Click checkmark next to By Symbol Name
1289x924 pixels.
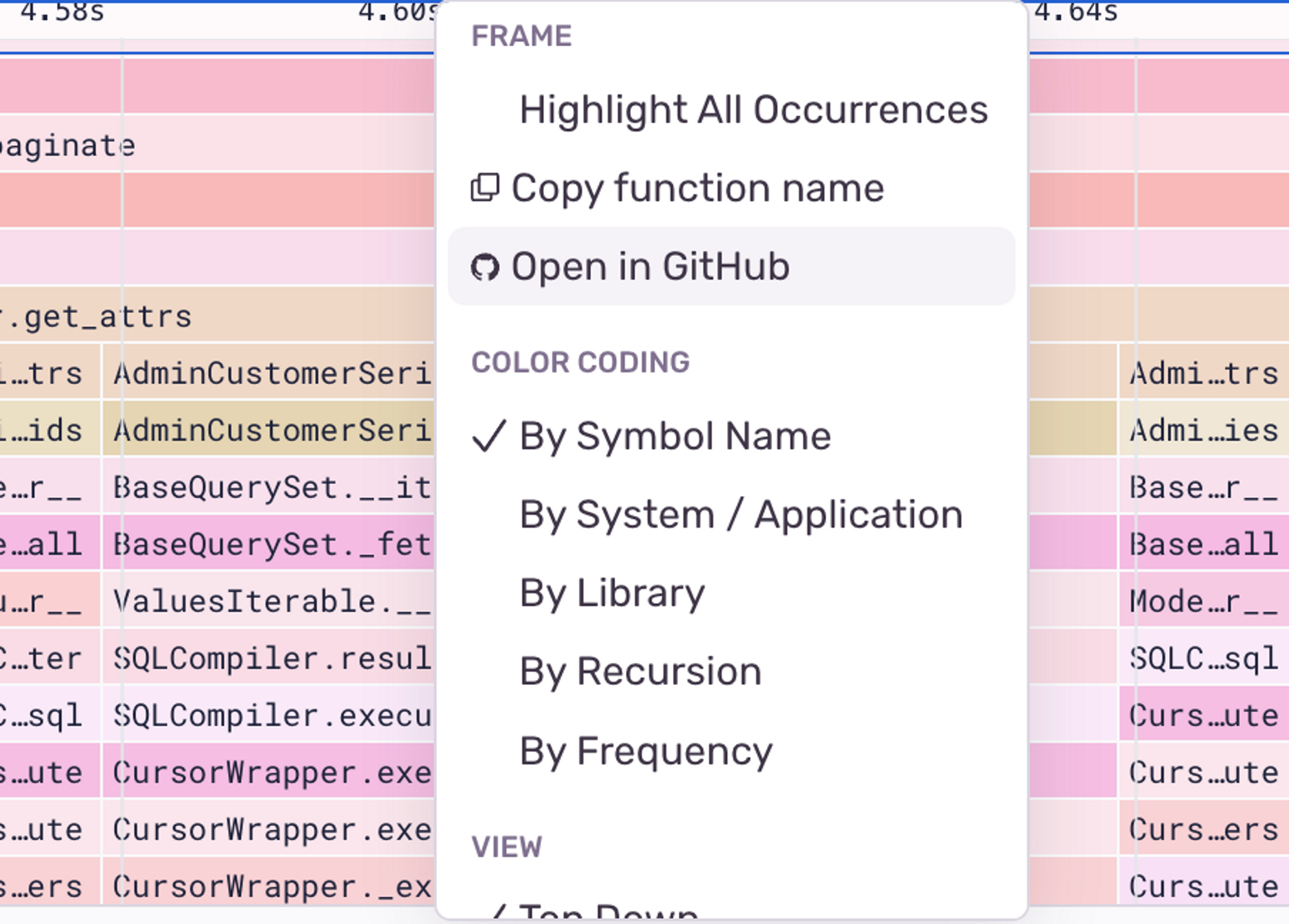(x=489, y=436)
